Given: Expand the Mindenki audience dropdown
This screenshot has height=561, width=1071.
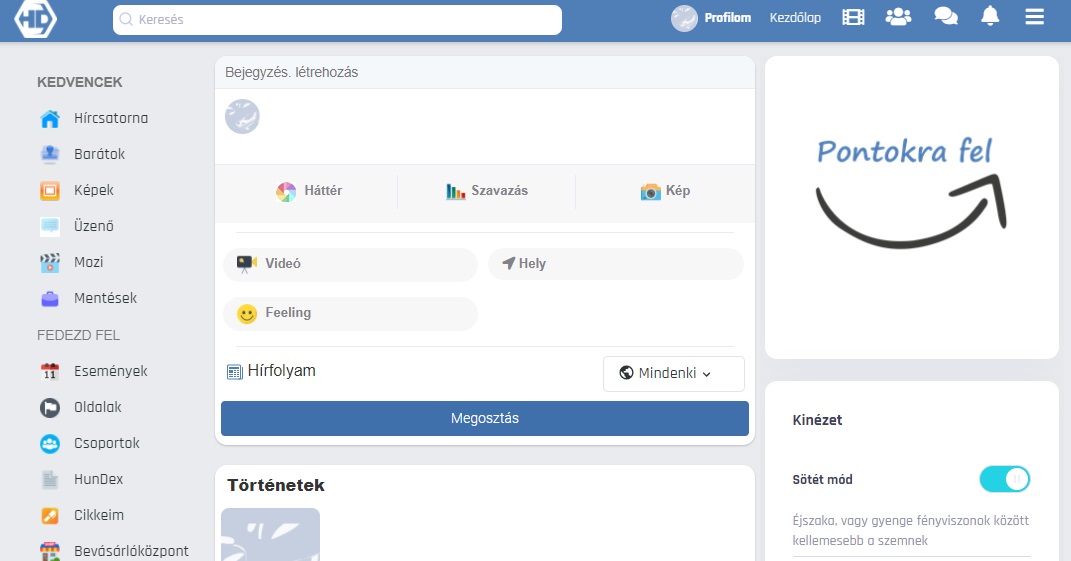Looking at the screenshot, I should 673,374.
